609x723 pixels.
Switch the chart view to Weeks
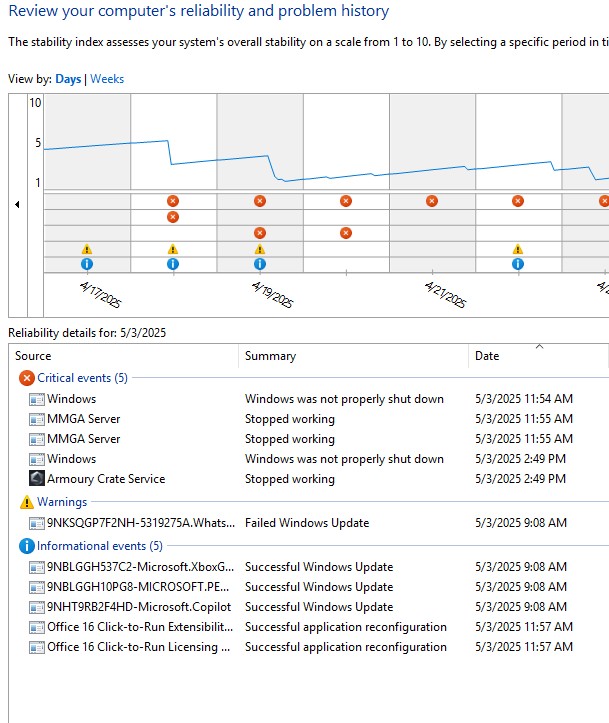pos(107,79)
